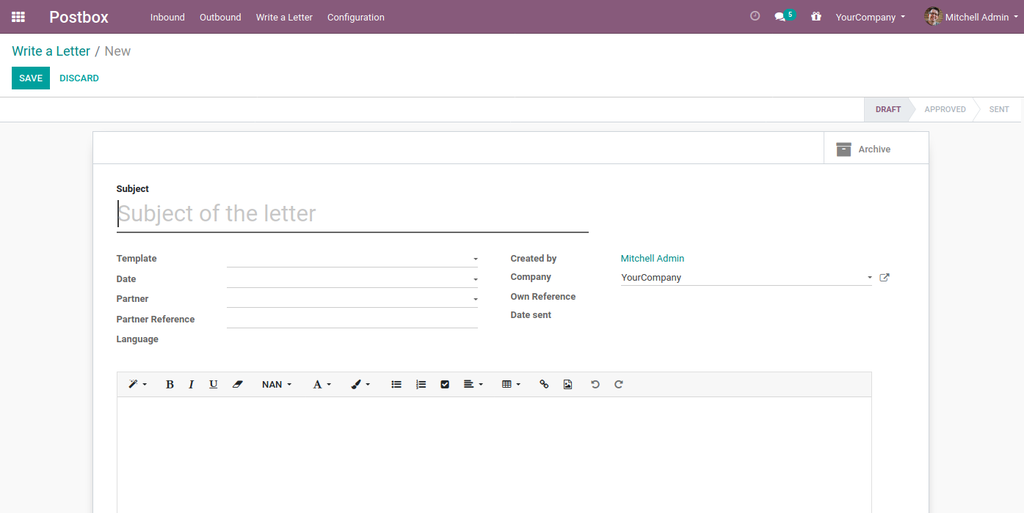
Task: Insert a link with chain icon
Action: click(543, 384)
